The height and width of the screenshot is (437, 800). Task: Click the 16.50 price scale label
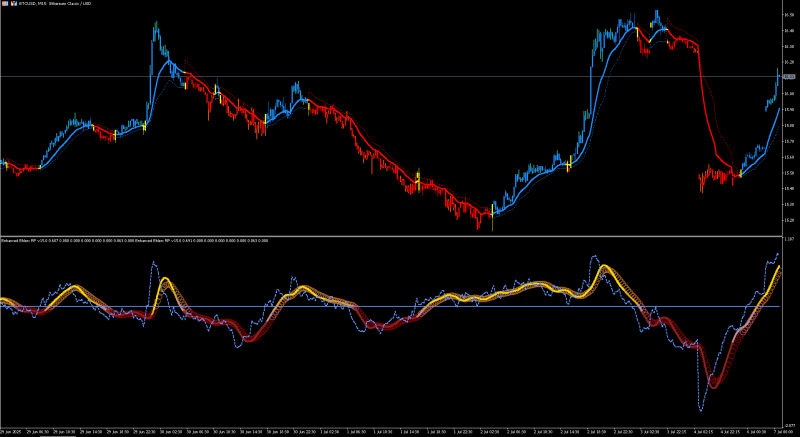pyautogui.click(x=789, y=15)
